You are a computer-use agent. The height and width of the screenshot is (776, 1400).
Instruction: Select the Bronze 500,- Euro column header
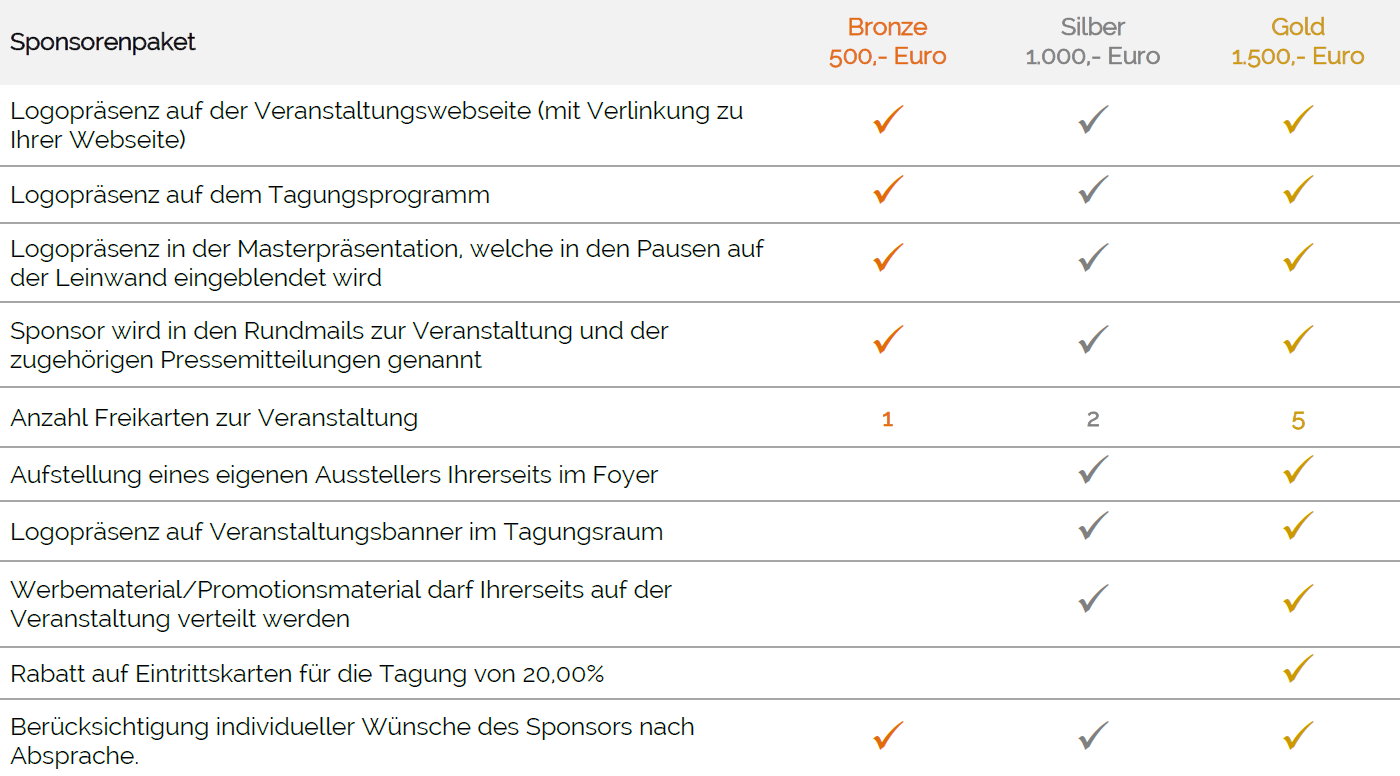[x=888, y=42]
